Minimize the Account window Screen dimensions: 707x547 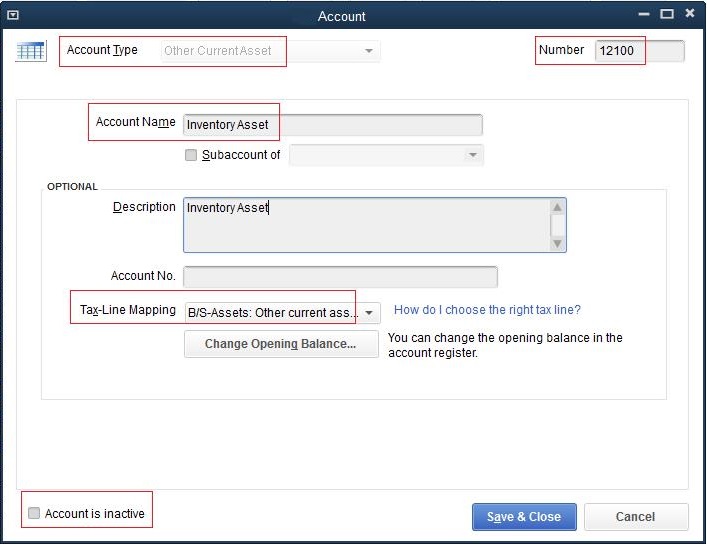[x=644, y=14]
